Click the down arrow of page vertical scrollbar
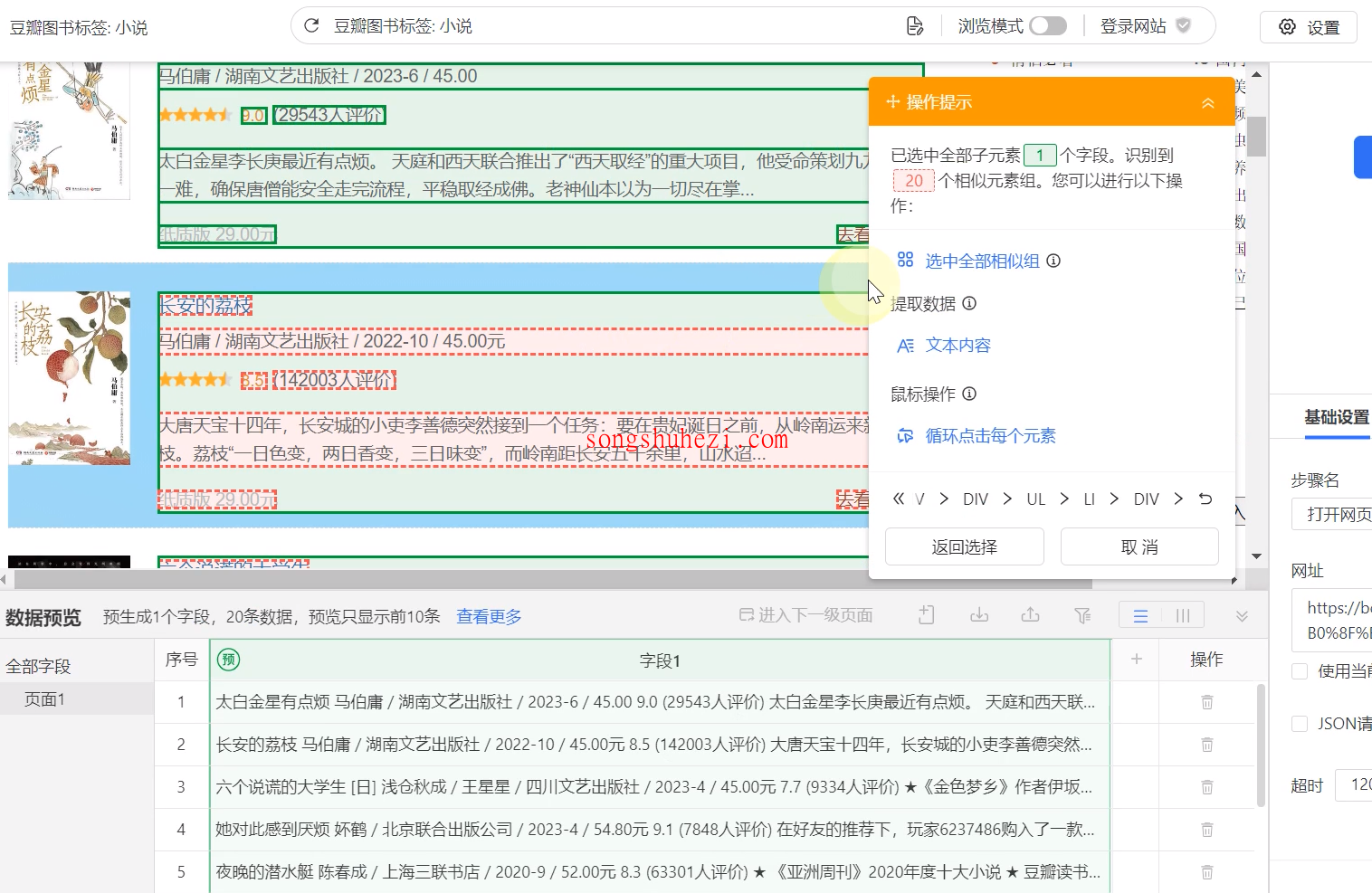Viewport: 1372px width, 893px height. (1256, 556)
